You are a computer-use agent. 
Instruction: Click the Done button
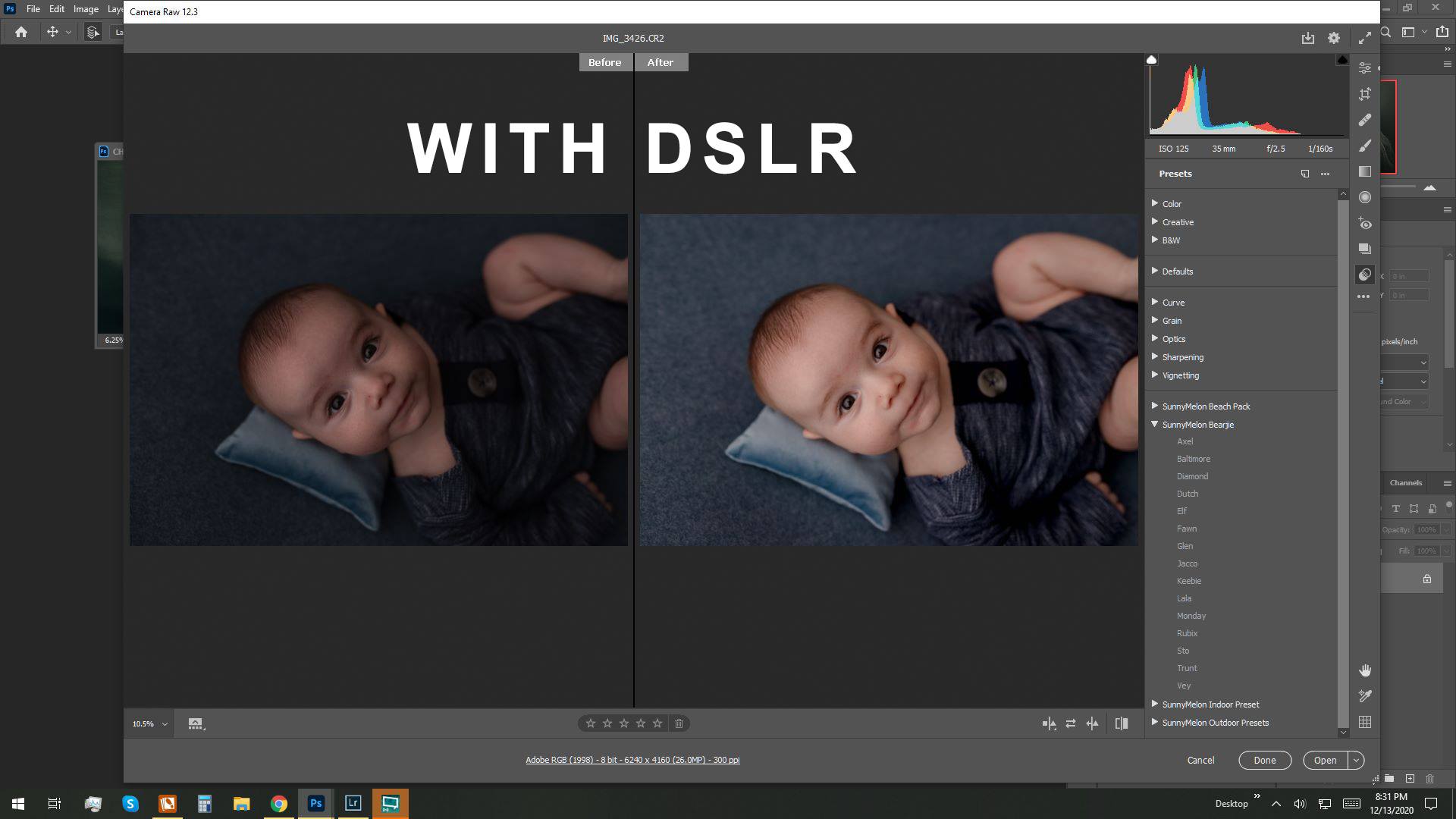click(1264, 760)
